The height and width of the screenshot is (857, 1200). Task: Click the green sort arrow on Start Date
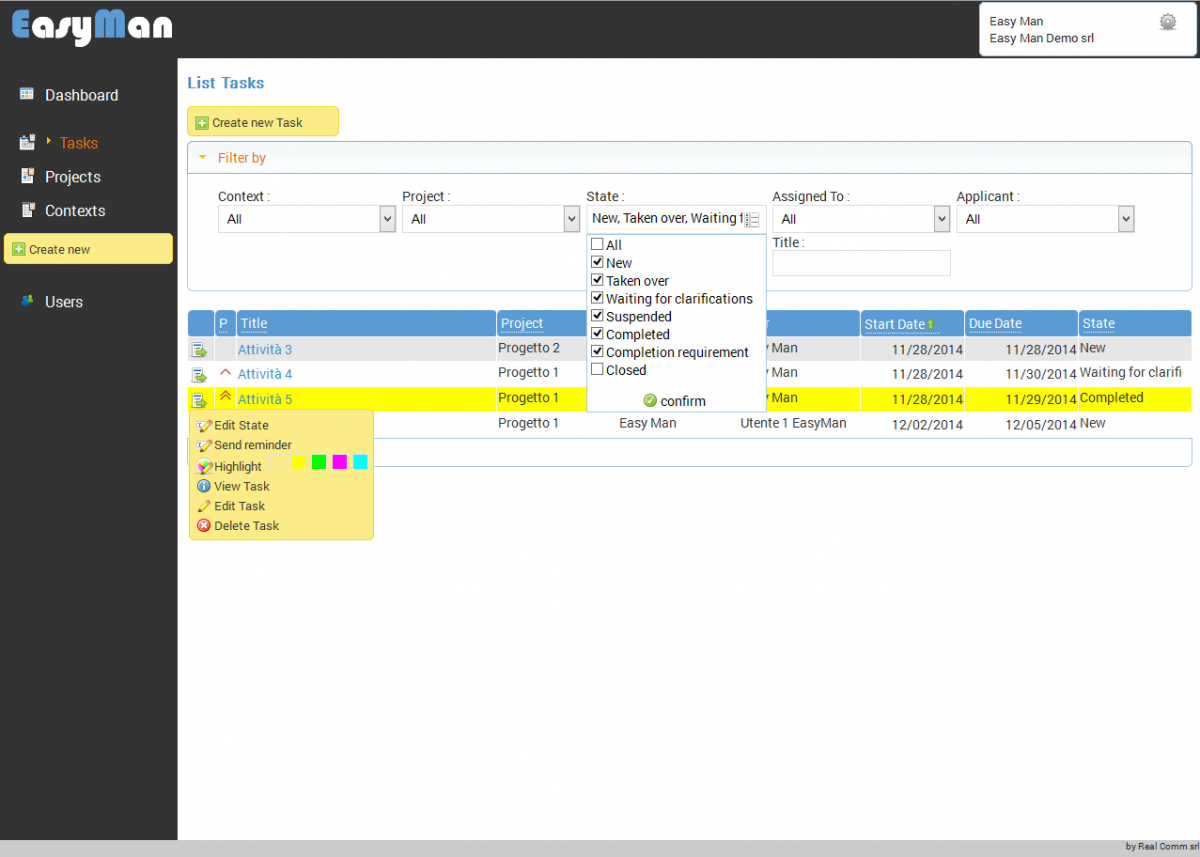[931, 324]
